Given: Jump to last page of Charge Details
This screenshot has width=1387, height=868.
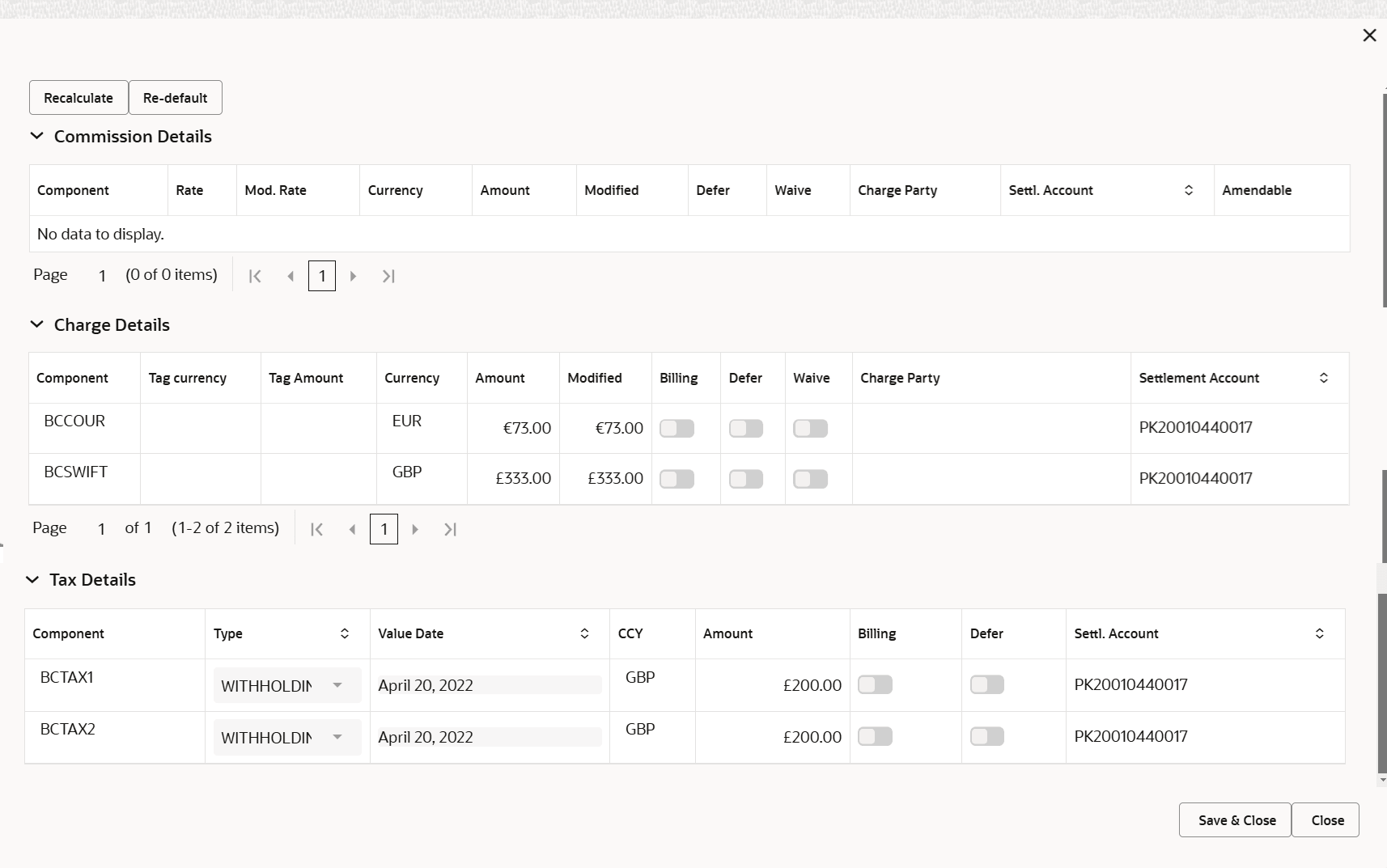Looking at the screenshot, I should (451, 529).
